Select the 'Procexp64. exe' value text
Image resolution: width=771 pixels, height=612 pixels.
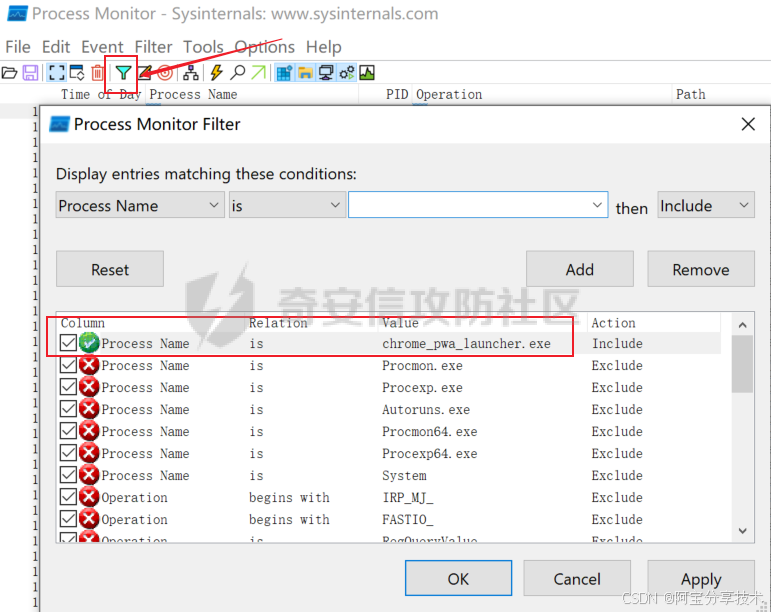[429, 453]
